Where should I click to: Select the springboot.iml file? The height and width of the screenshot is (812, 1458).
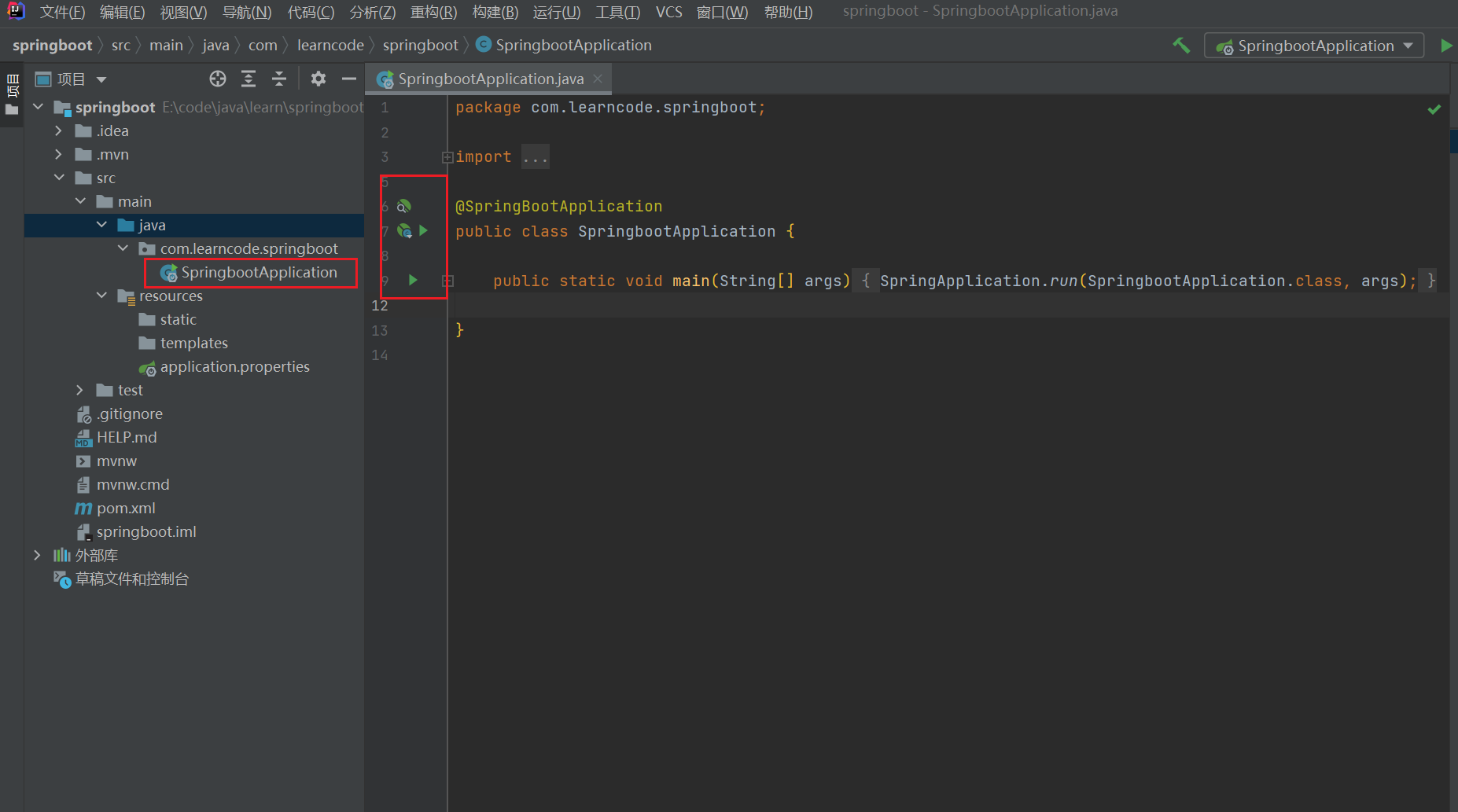click(136, 531)
